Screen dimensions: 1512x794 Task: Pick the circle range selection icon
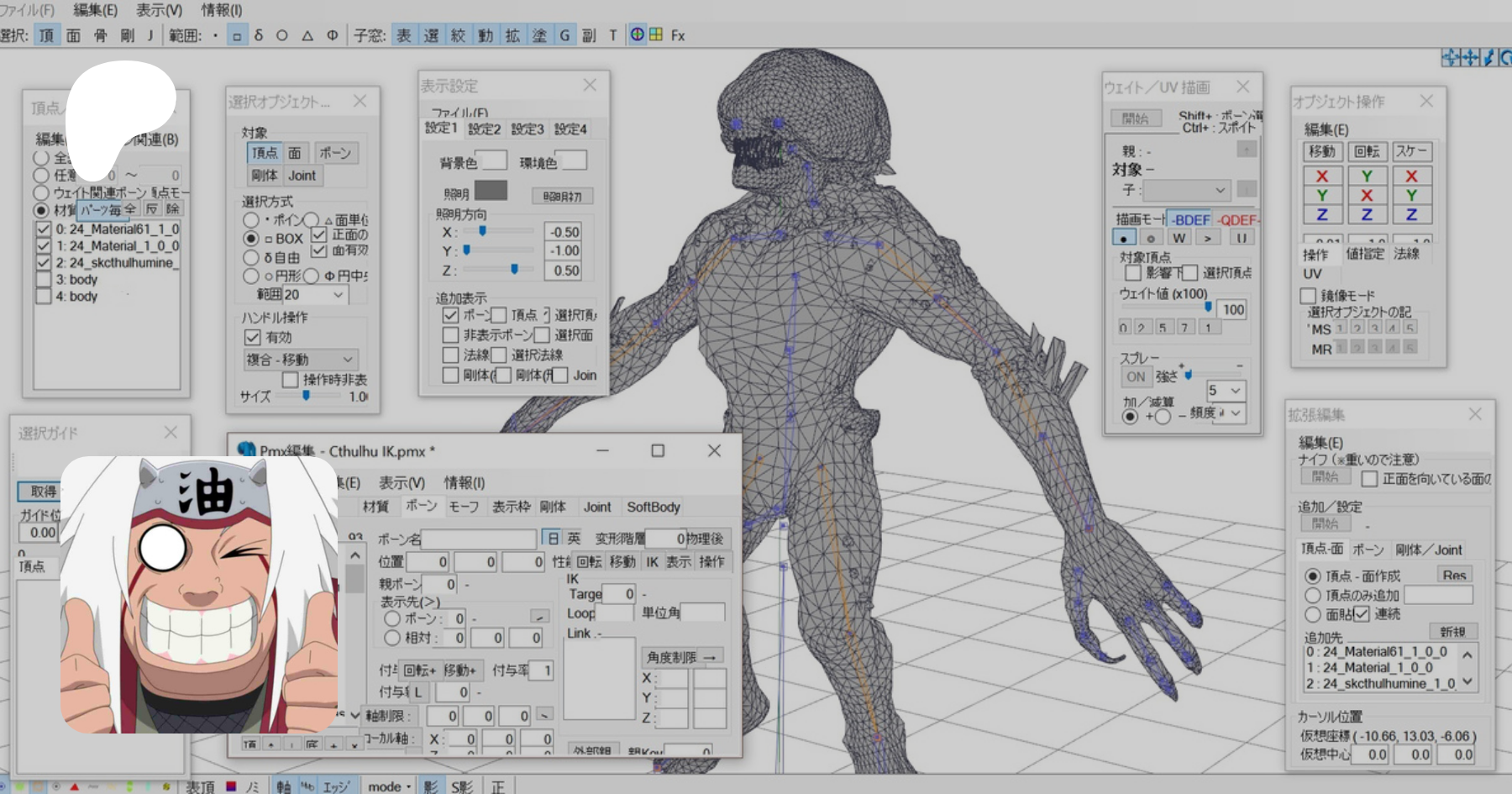282,35
